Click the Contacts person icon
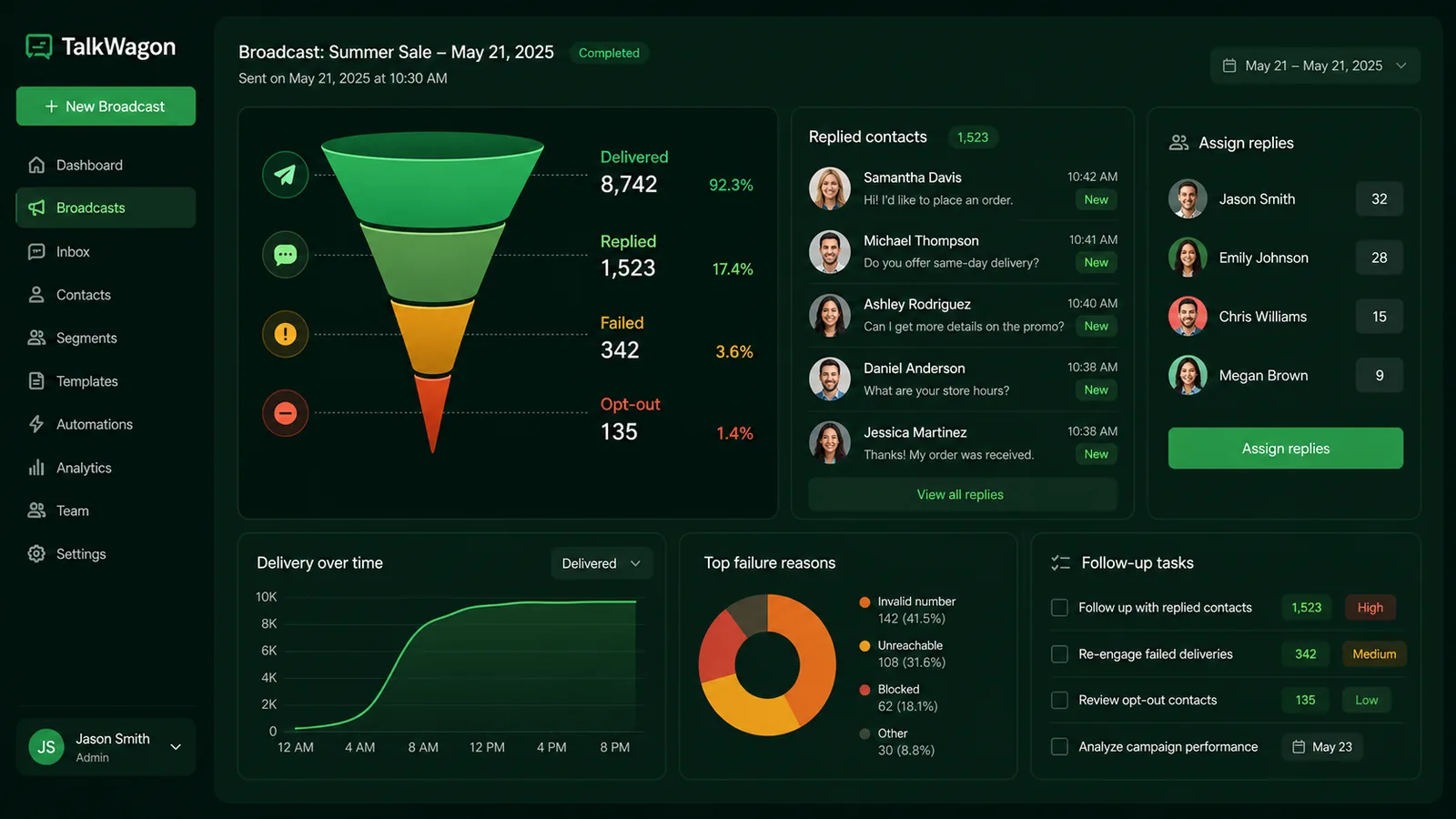This screenshot has width=1456, height=819. [x=36, y=295]
